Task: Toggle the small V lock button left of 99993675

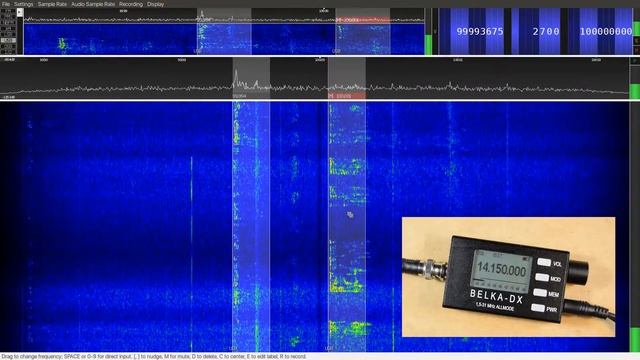Action: point(435,31)
